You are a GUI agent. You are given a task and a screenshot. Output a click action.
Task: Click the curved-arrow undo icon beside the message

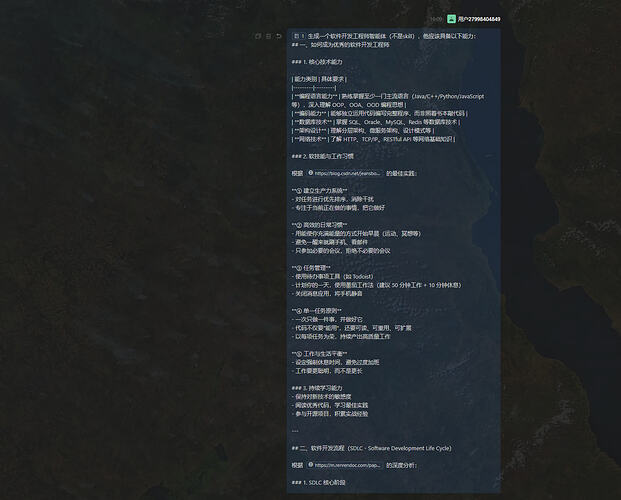279,36
